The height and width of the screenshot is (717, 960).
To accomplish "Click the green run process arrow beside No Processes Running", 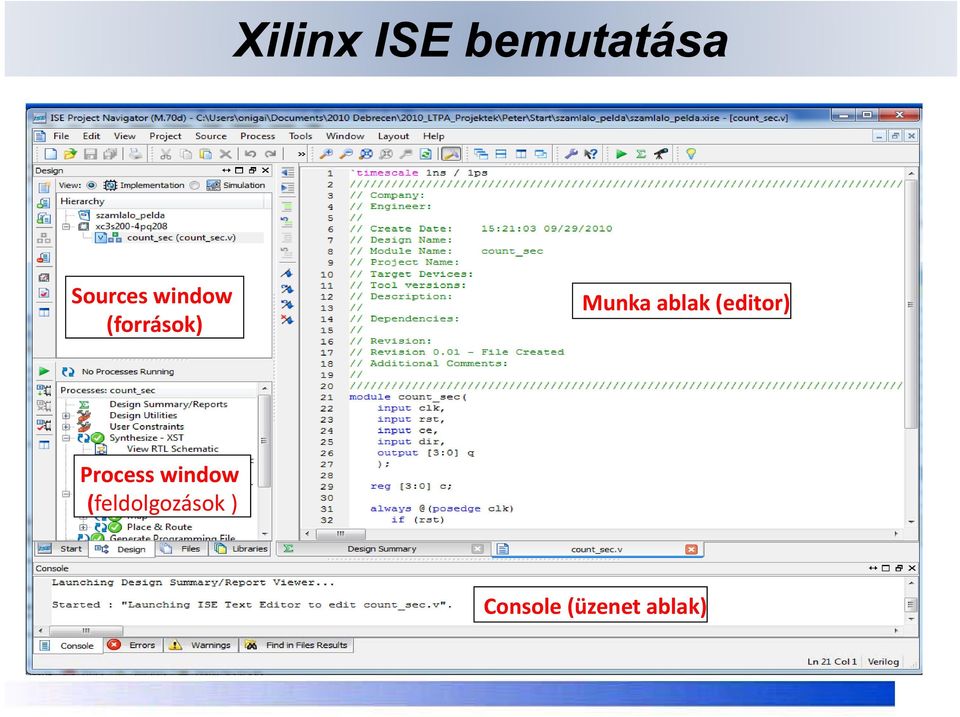I will (x=43, y=371).
